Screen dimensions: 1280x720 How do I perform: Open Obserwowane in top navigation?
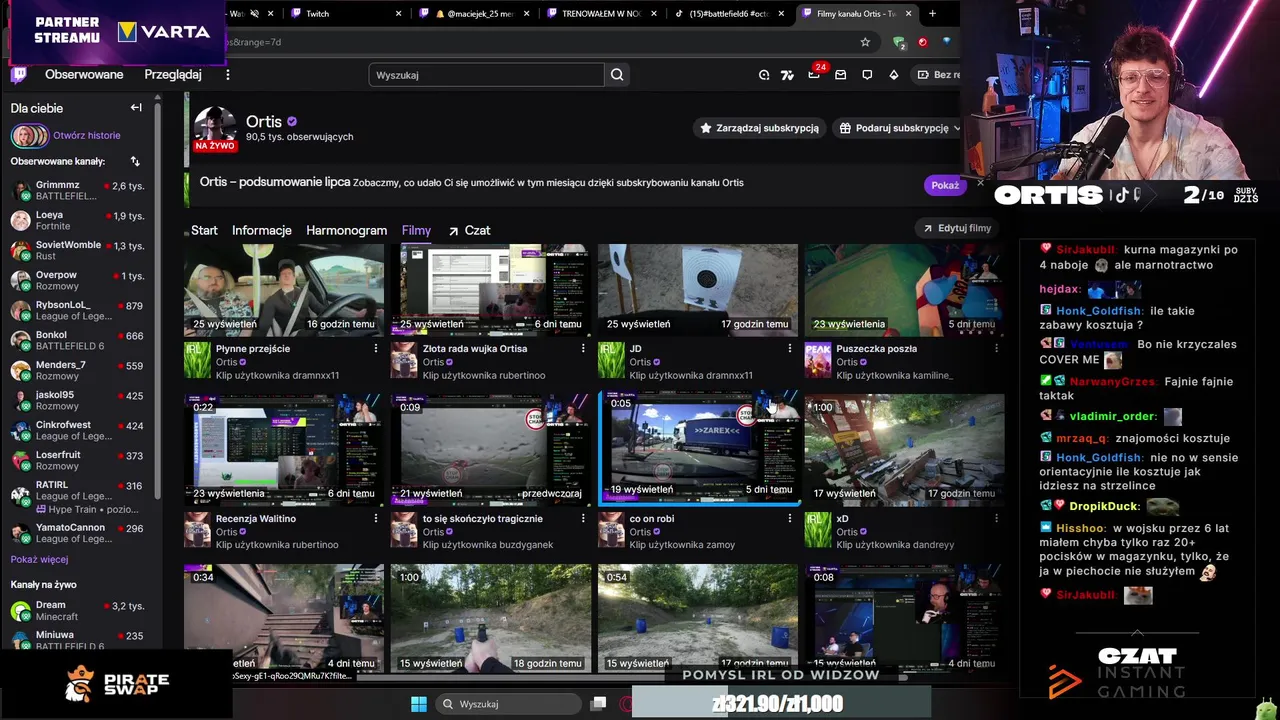click(84, 75)
